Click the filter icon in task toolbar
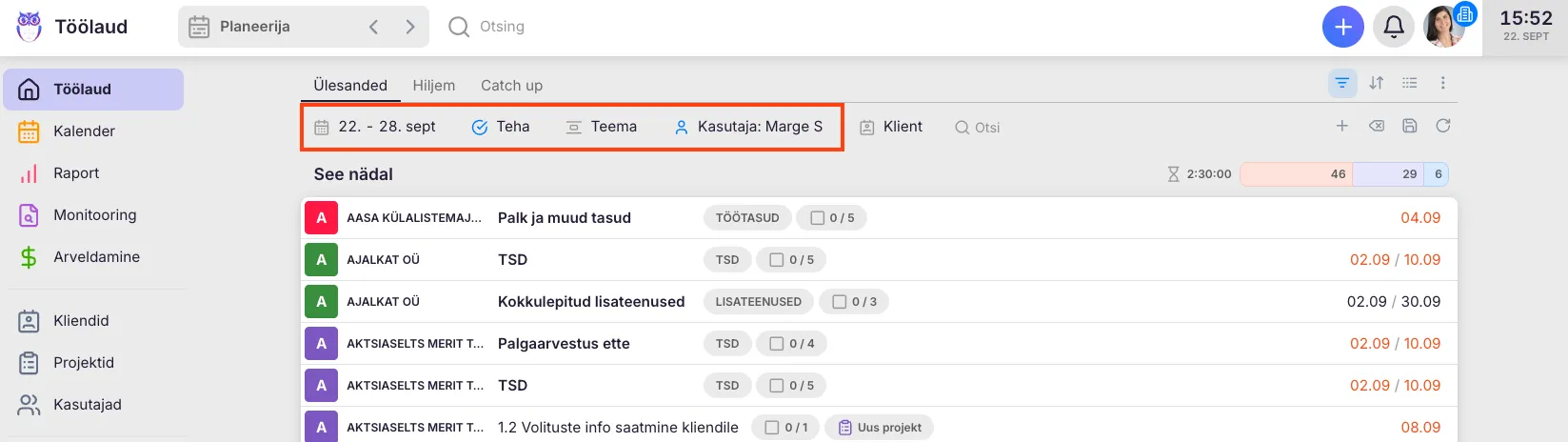The image size is (1568, 442). (1341, 84)
